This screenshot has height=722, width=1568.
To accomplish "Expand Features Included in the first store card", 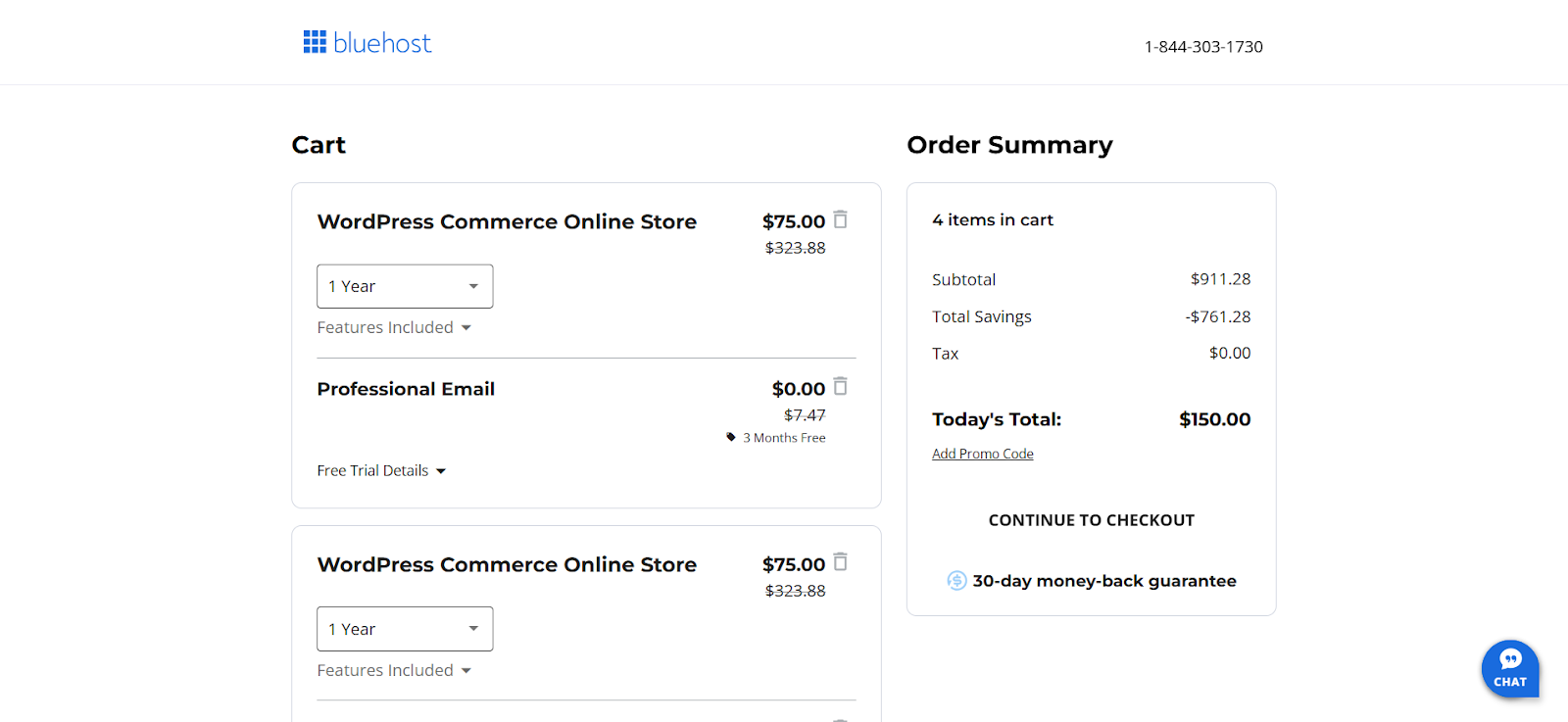I will pos(394,327).
